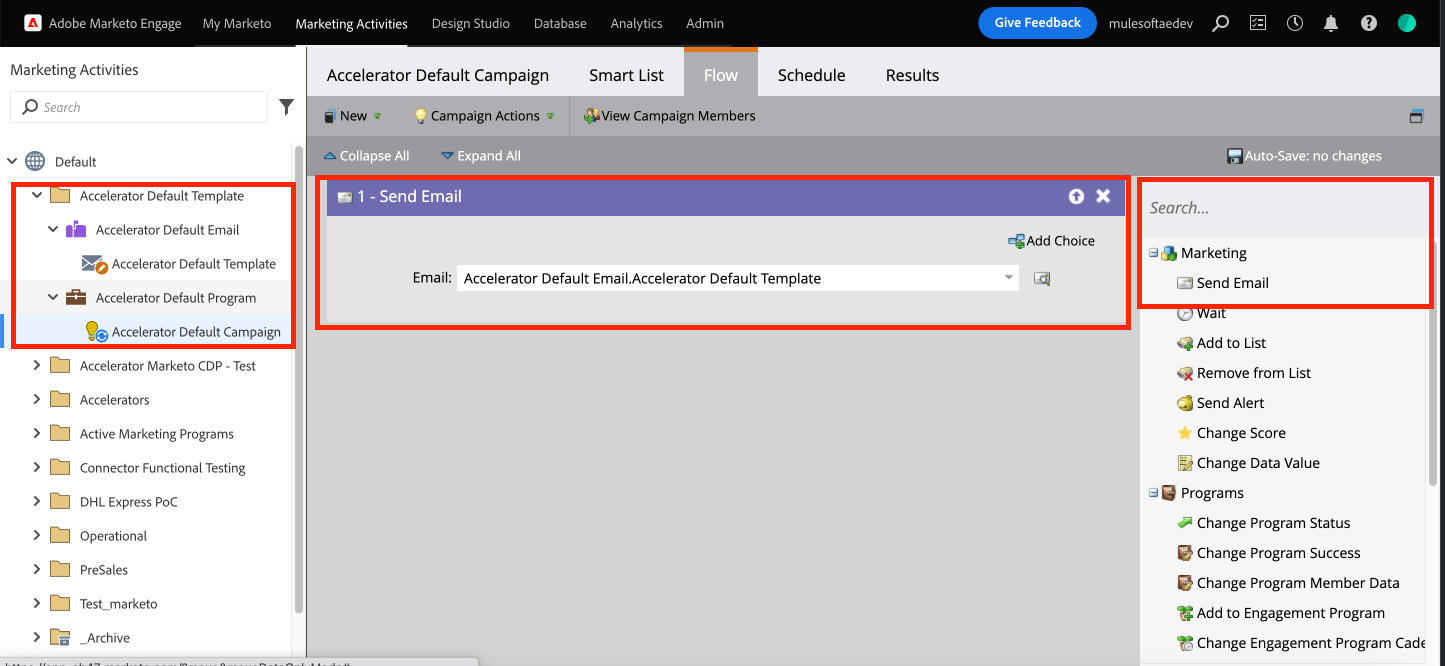Select the Add to List flow action
Image resolution: width=1445 pixels, height=666 pixels.
click(x=1221, y=343)
